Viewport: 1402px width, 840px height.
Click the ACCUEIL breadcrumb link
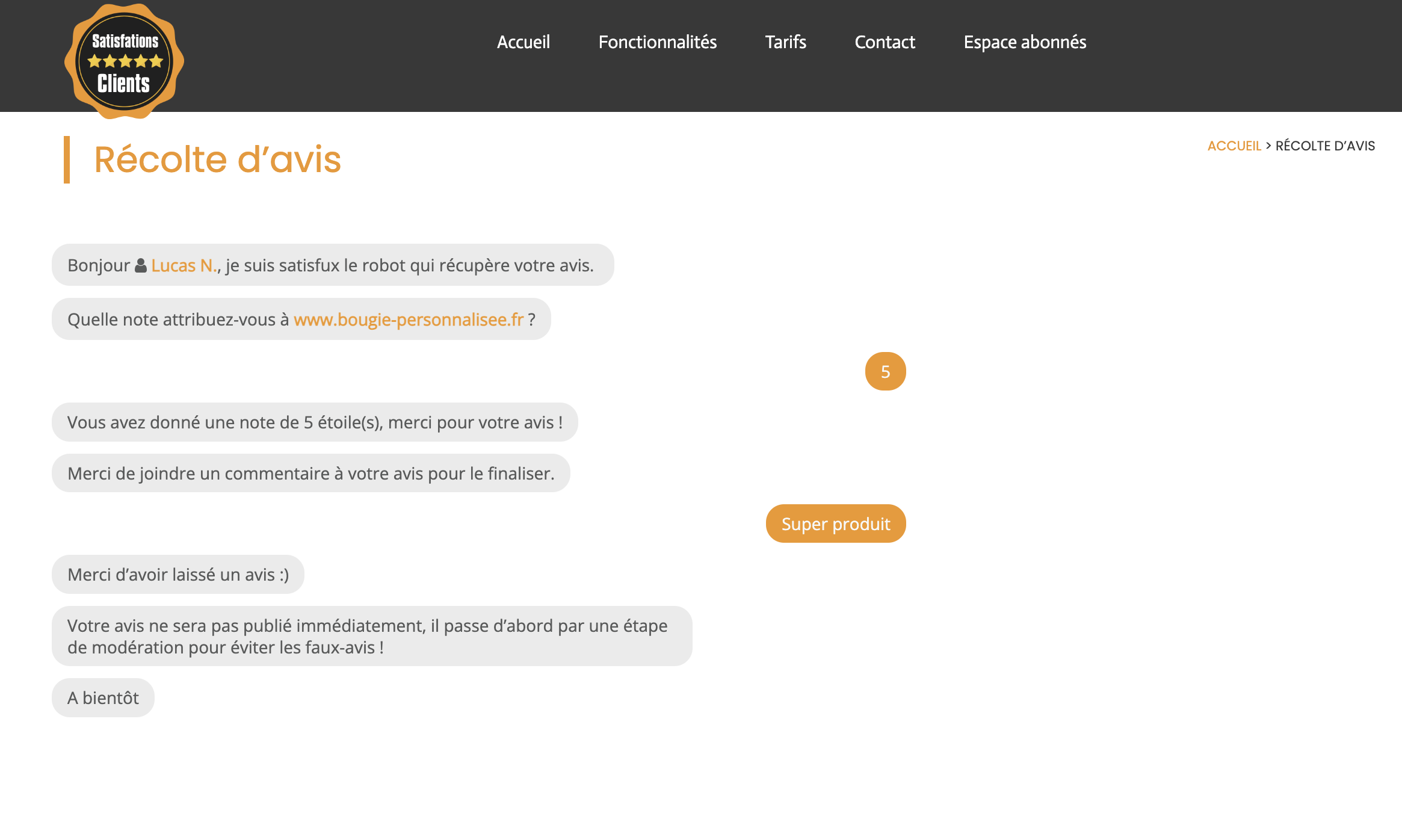(x=1234, y=146)
